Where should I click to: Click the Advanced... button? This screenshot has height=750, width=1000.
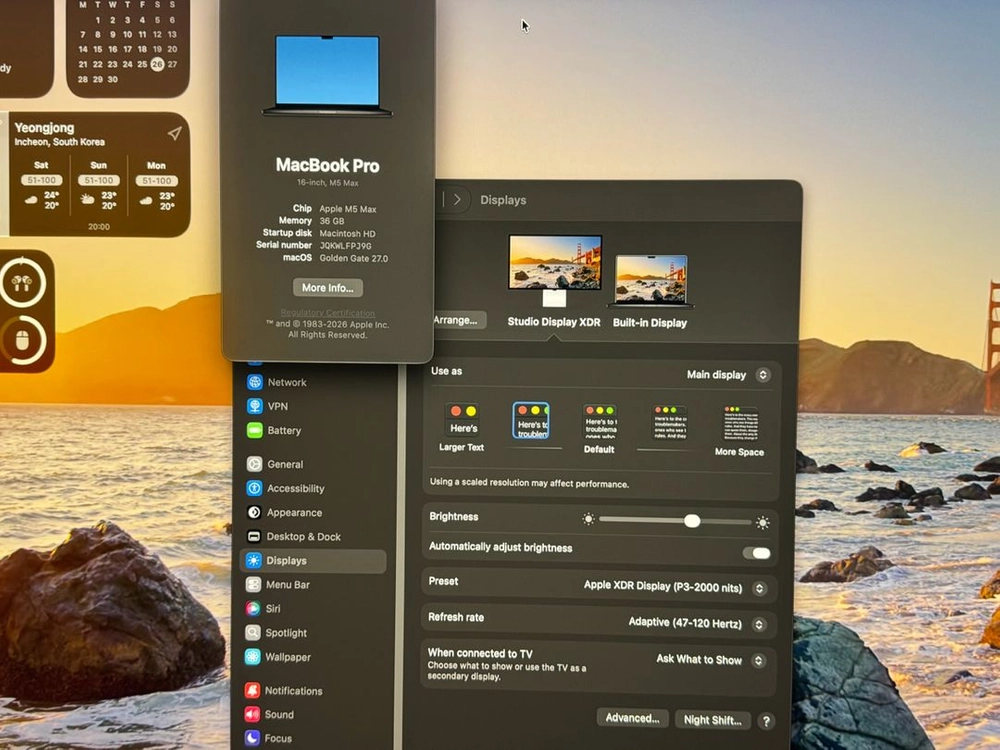632,718
